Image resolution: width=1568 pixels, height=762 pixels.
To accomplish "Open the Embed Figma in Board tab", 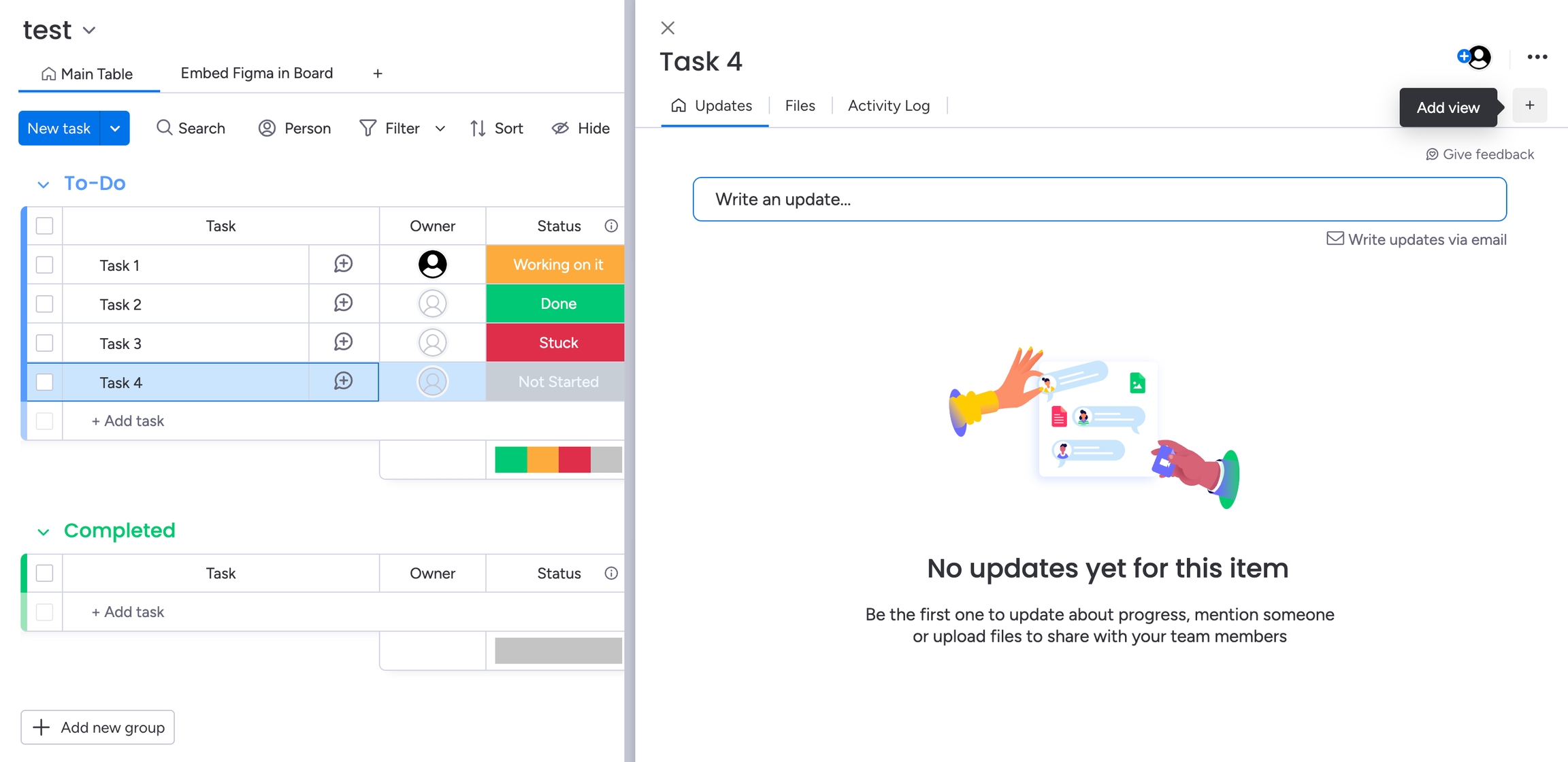I will 257,73.
